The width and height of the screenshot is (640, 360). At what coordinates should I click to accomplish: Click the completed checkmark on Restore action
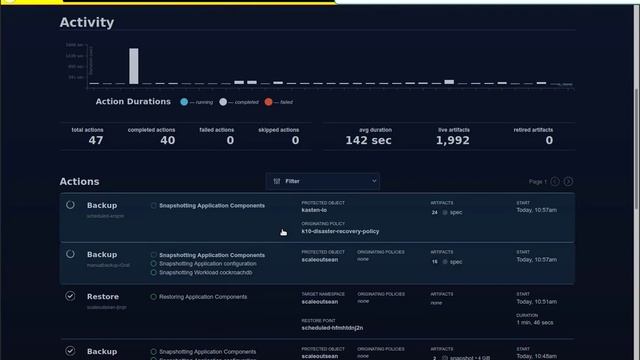tap(70, 296)
